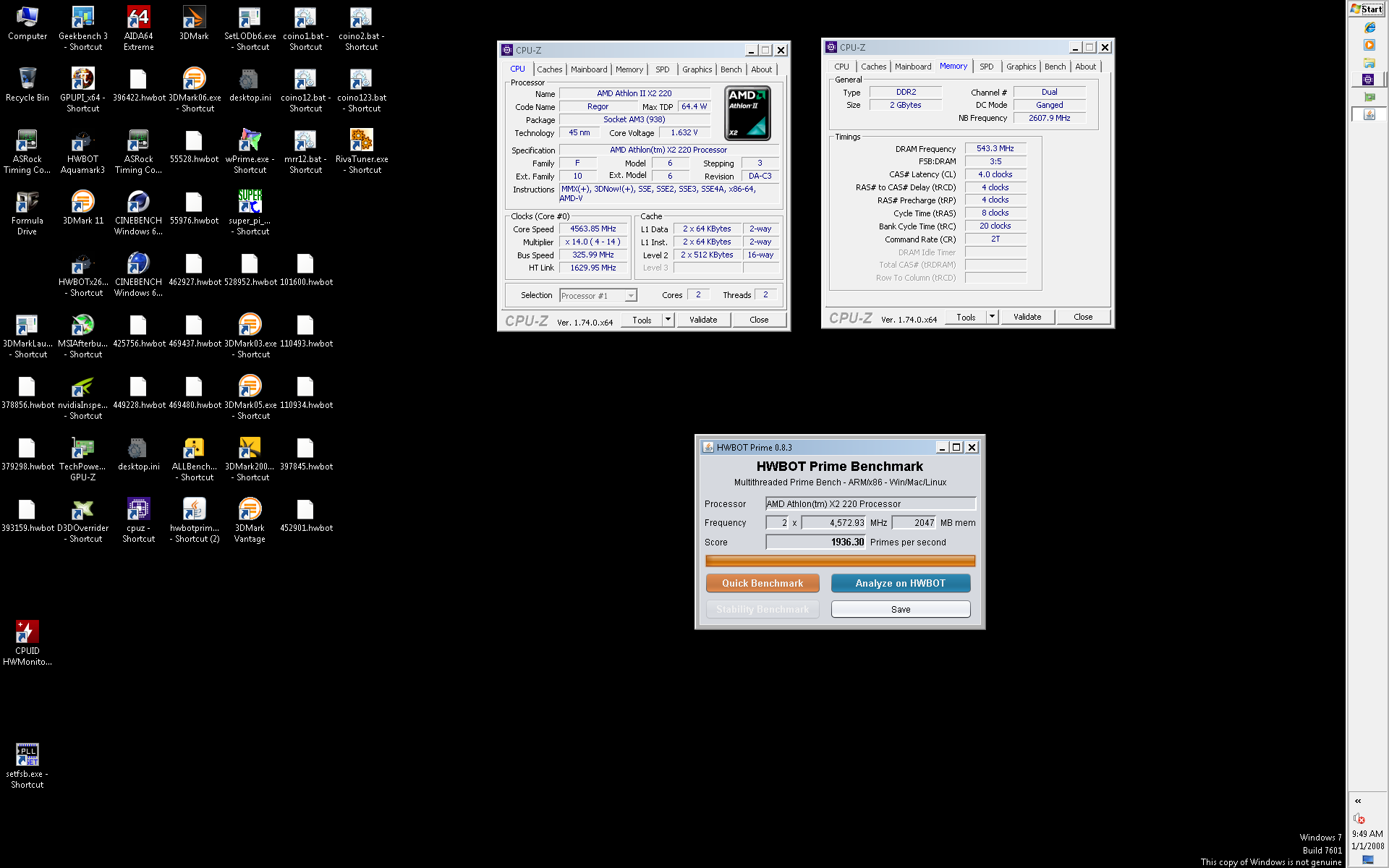Click the Show Desktop tray icon
This screenshot has height=868, width=1389.
pyautogui.click(x=1367, y=860)
